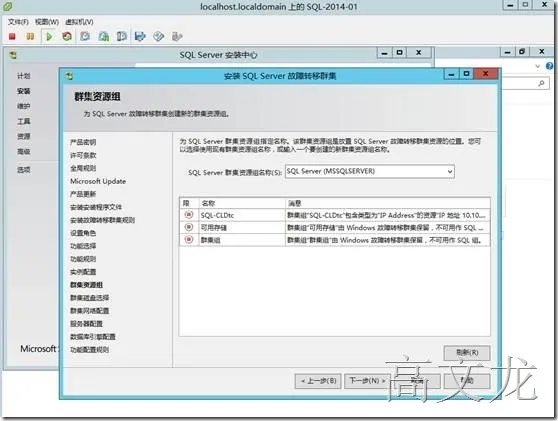
Task: Open the 文件(F) menu
Action: click(x=18, y=22)
